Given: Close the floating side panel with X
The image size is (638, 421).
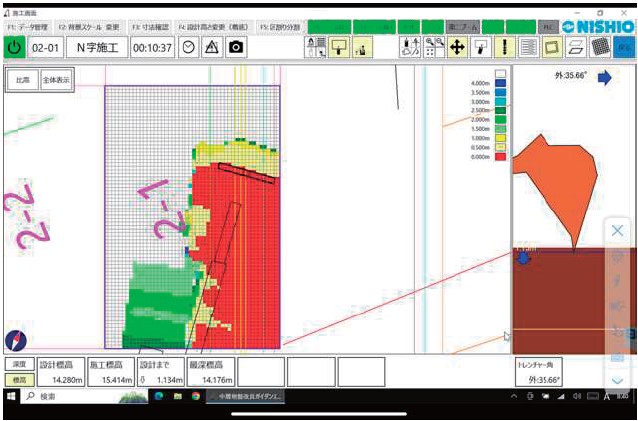Looking at the screenshot, I should click(x=617, y=231).
